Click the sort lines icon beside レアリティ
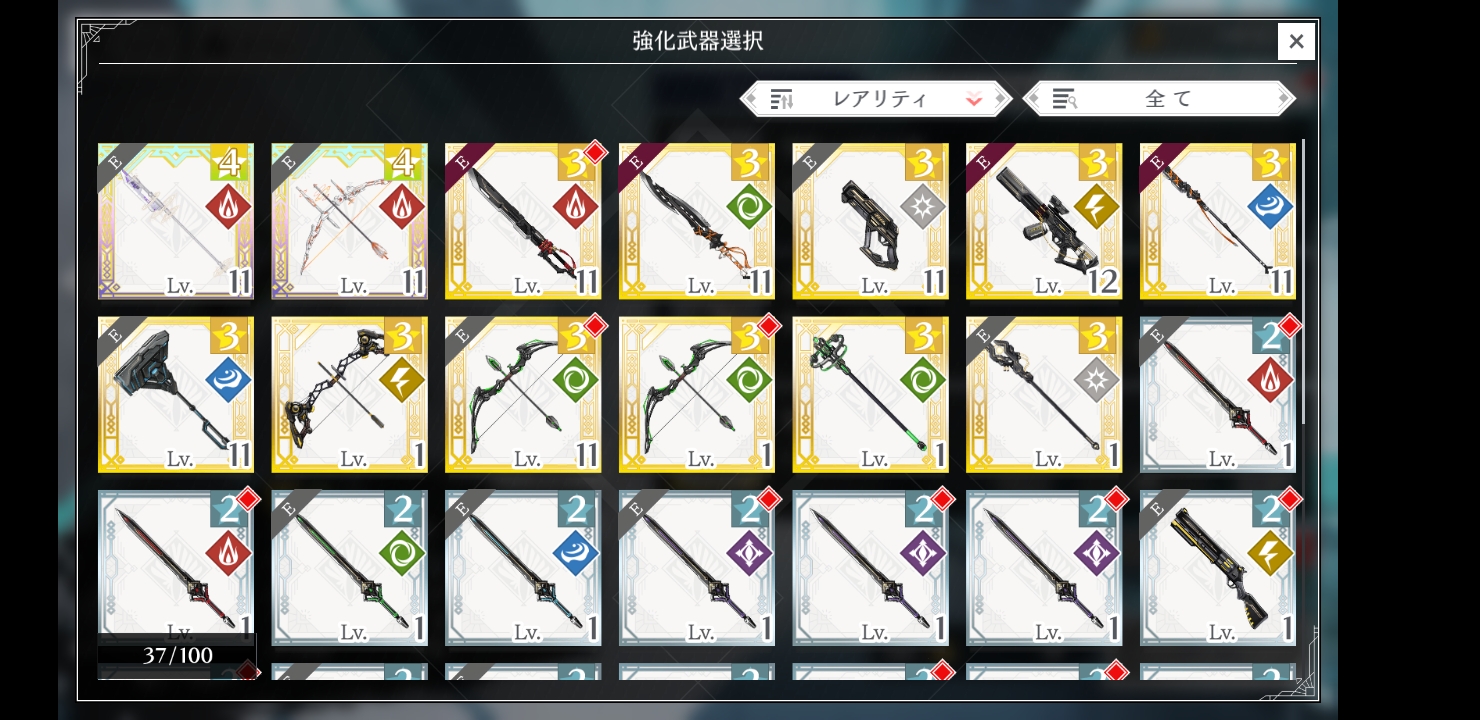 pyautogui.click(x=781, y=99)
